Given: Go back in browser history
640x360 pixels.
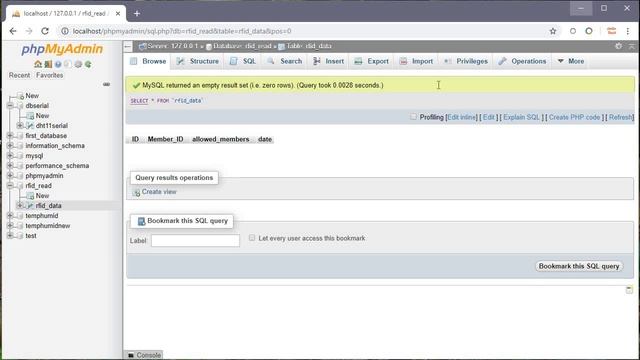Looking at the screenshot, I should (13, 31).
